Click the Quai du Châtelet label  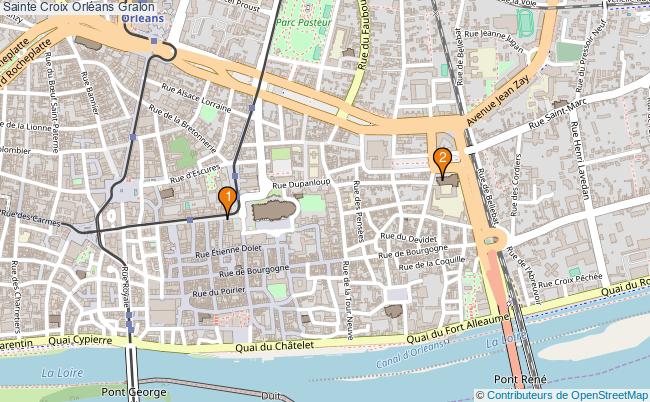pyautogui.click(x=274, y=346)
